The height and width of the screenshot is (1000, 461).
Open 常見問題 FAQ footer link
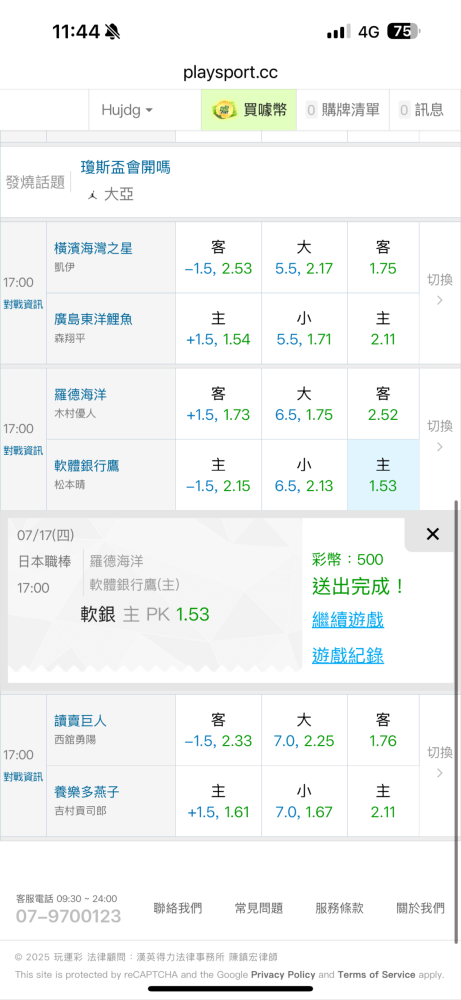coord(259,908)
